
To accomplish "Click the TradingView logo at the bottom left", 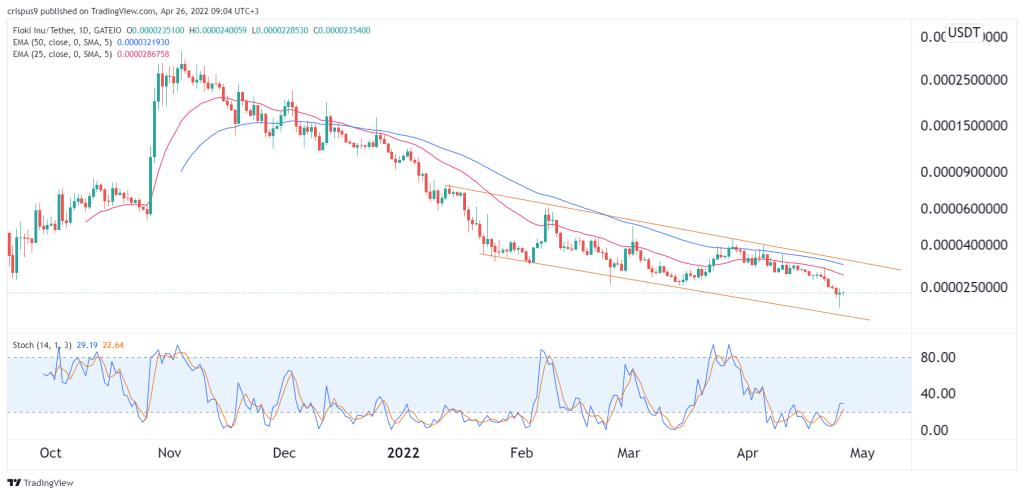I will (40, 483).
